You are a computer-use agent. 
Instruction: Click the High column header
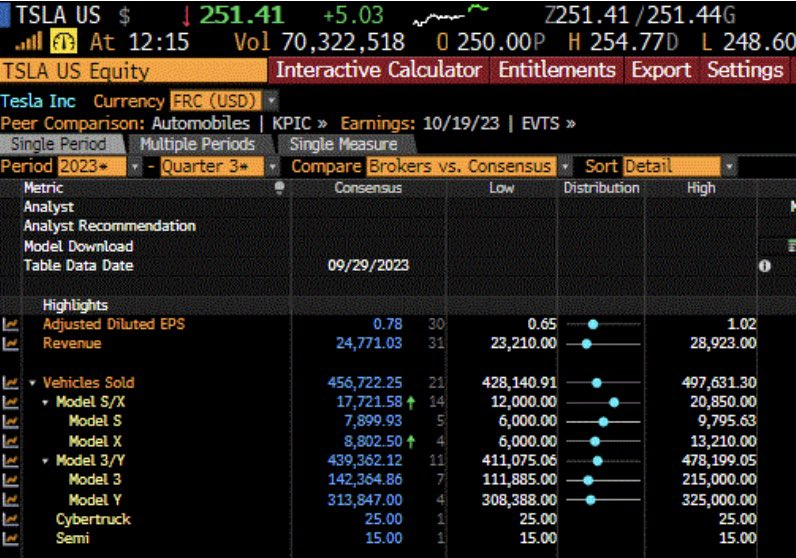pos(701,188)
